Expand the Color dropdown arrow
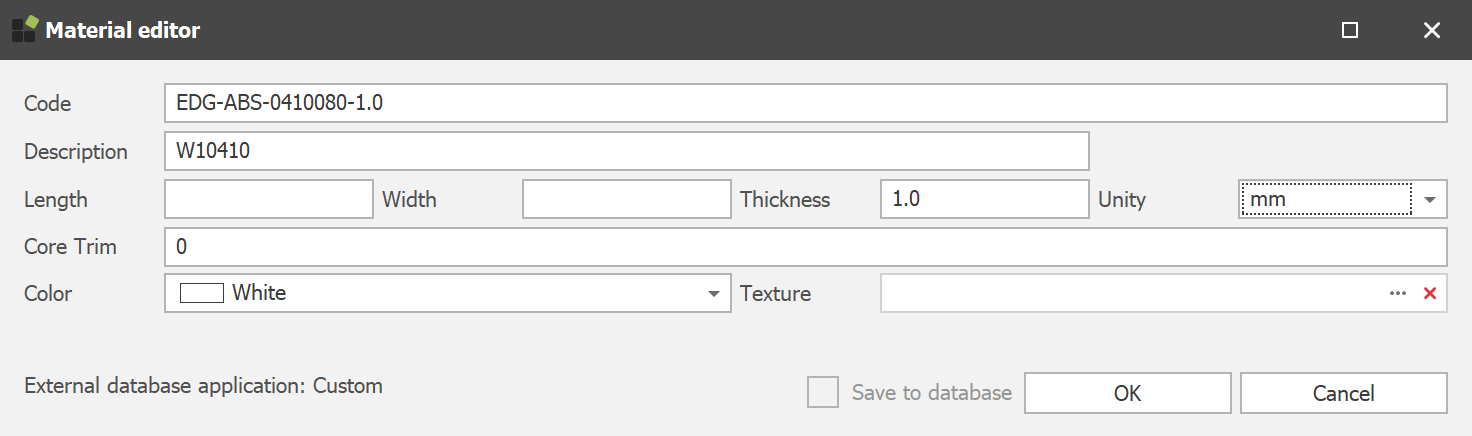This screenshot has width=1472, height=436. 714,294
